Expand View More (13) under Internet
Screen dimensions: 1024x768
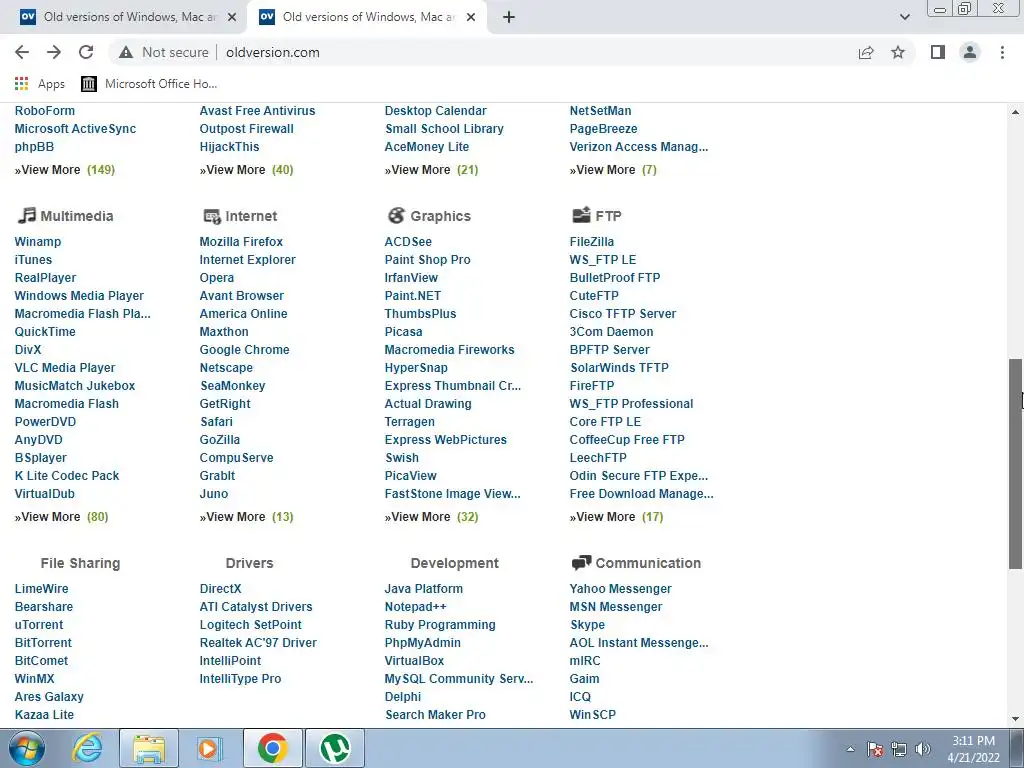246,517
